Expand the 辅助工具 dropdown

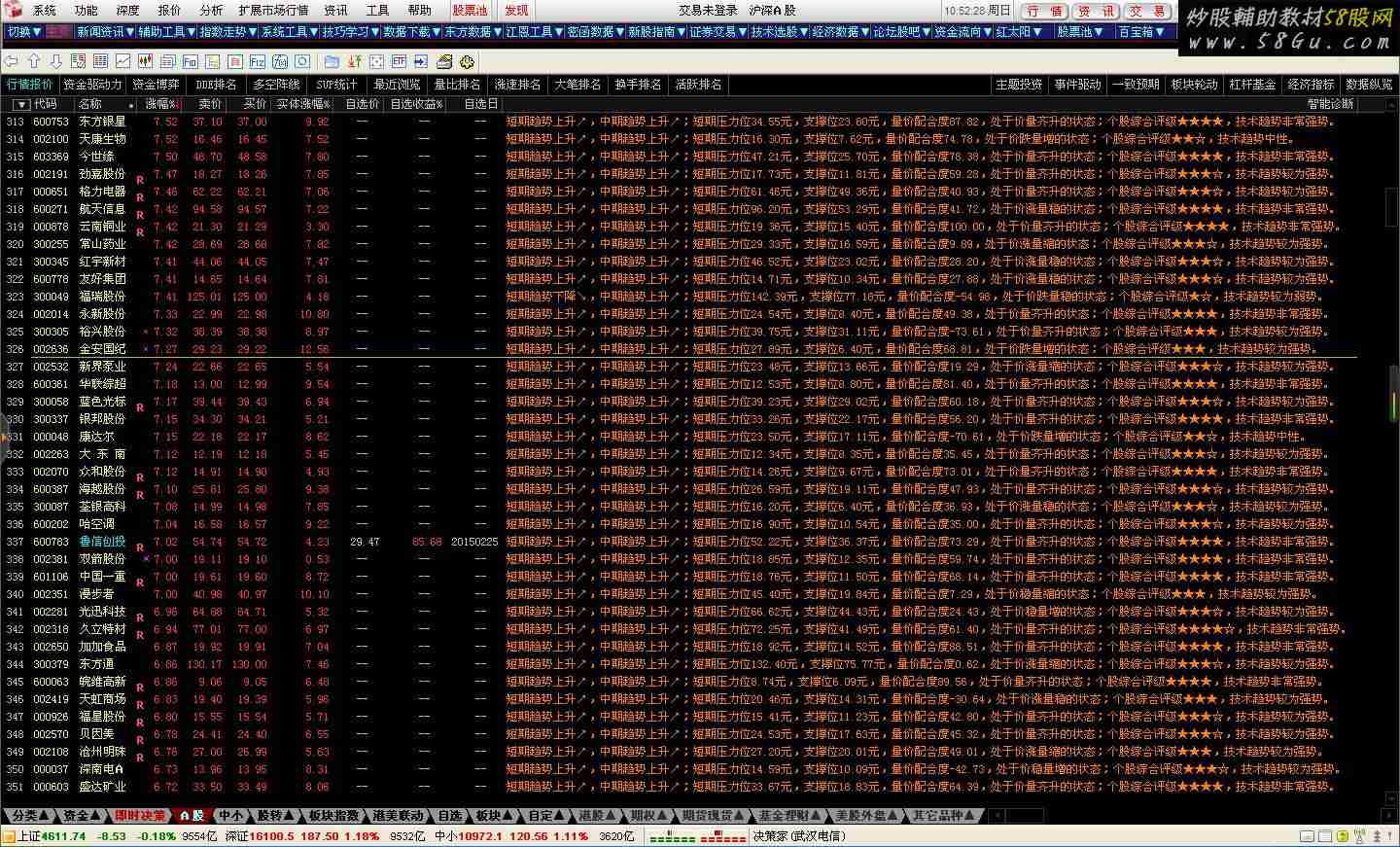[x=166, y=32]
